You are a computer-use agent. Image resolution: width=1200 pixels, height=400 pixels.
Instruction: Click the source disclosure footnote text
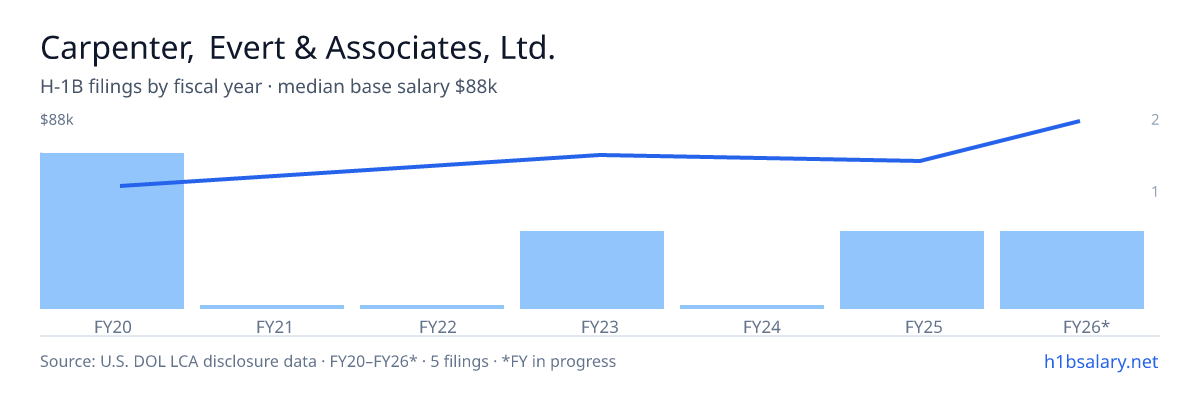(328, 361)
